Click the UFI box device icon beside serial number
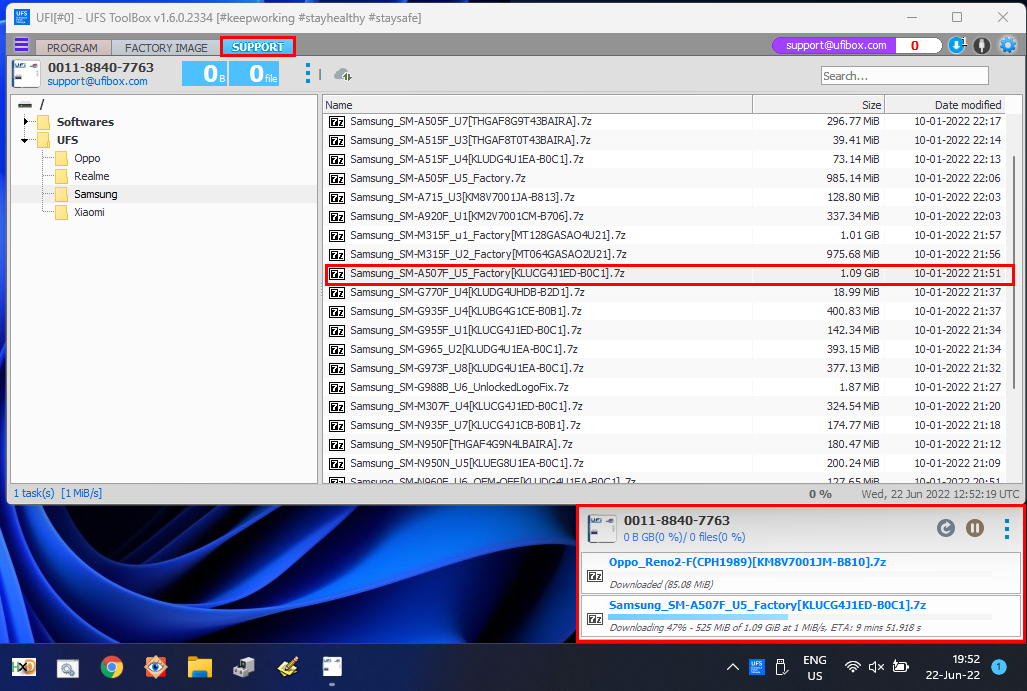1027x691 pixels. pyautogui.click(x=26, y=74)
